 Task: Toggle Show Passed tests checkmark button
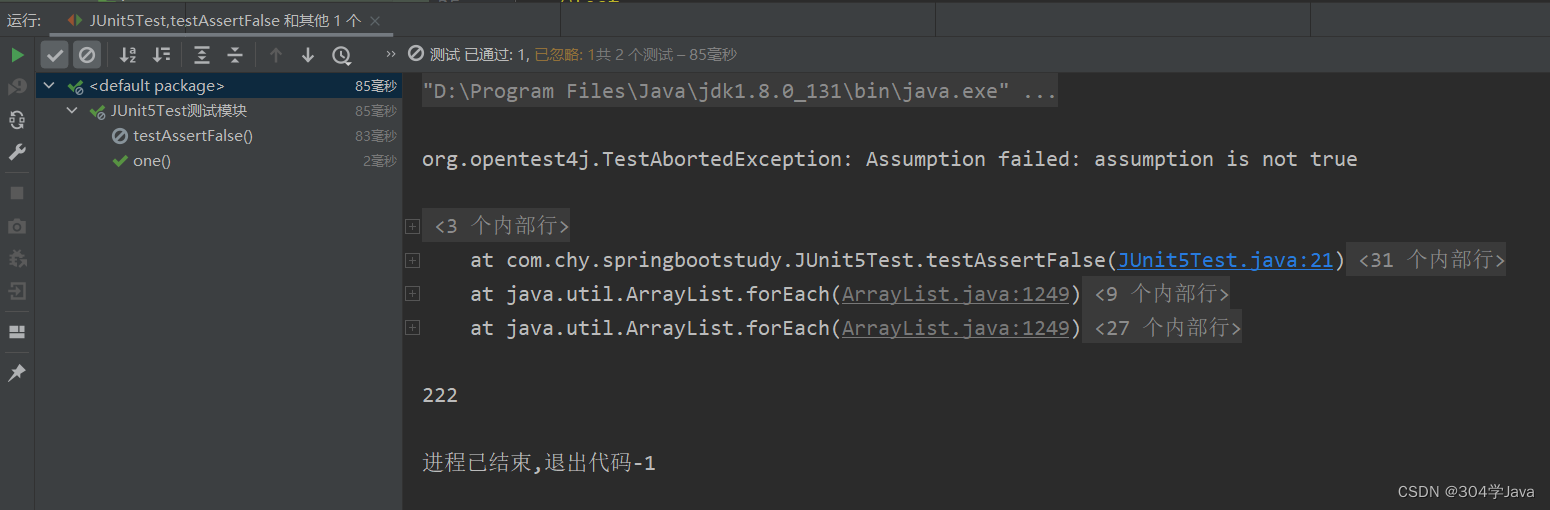point(55,55)
